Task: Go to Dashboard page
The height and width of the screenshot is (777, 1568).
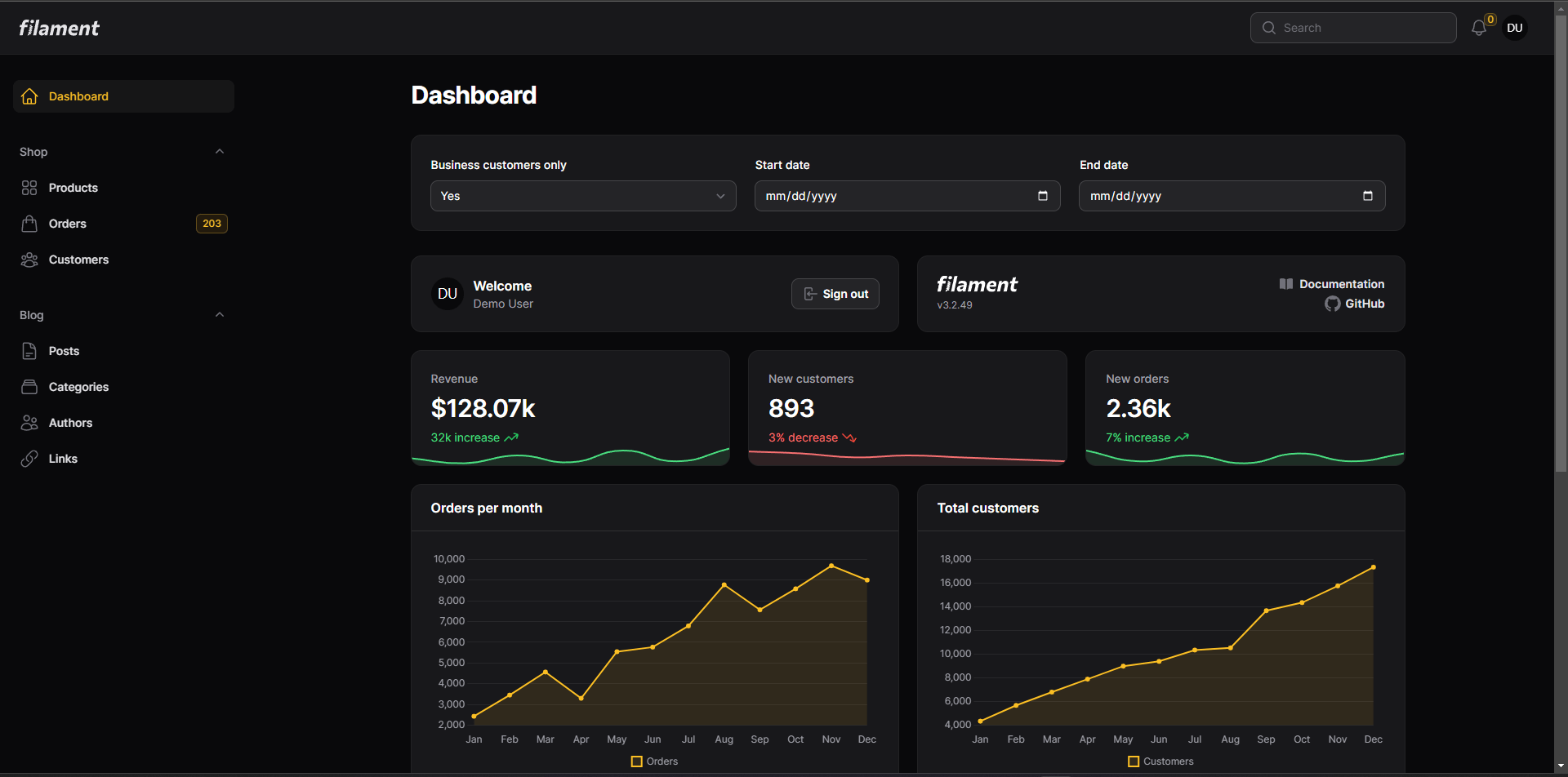Action: [x=123, y=96]
